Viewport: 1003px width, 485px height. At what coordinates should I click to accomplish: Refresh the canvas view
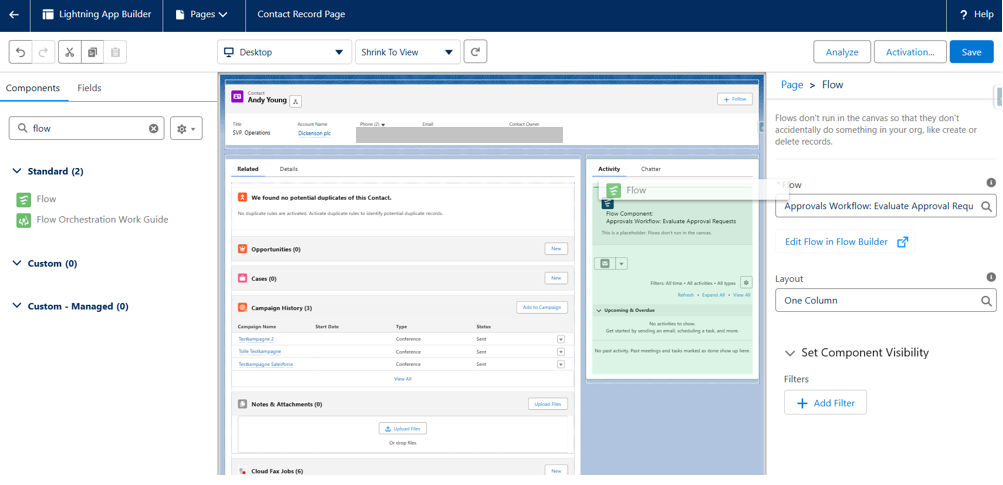(x=475, y=52)
